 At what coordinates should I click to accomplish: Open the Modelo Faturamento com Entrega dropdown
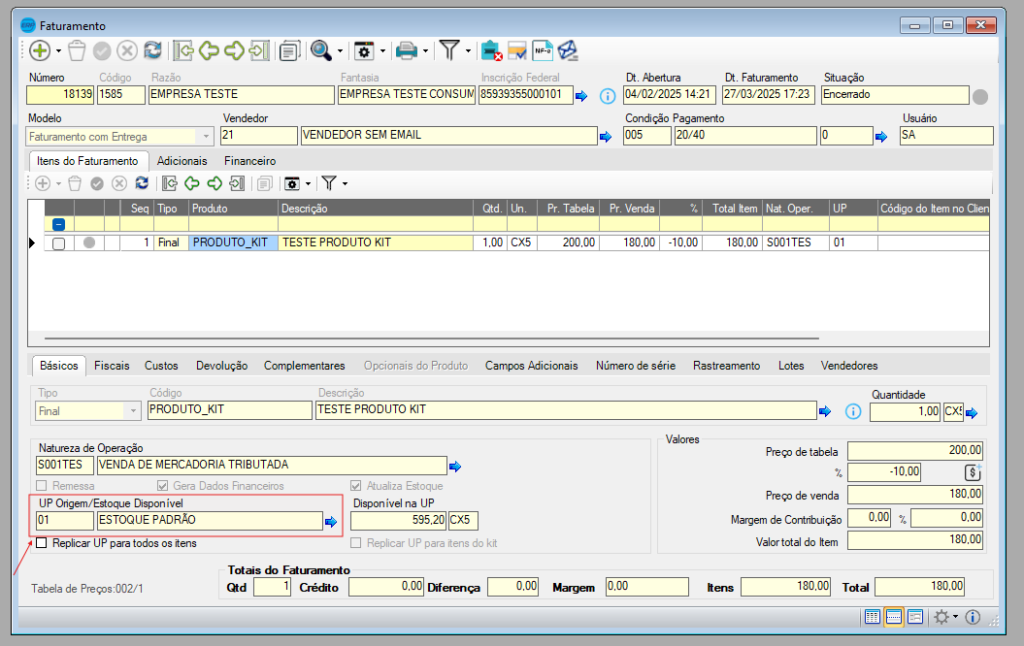(206, 137)
